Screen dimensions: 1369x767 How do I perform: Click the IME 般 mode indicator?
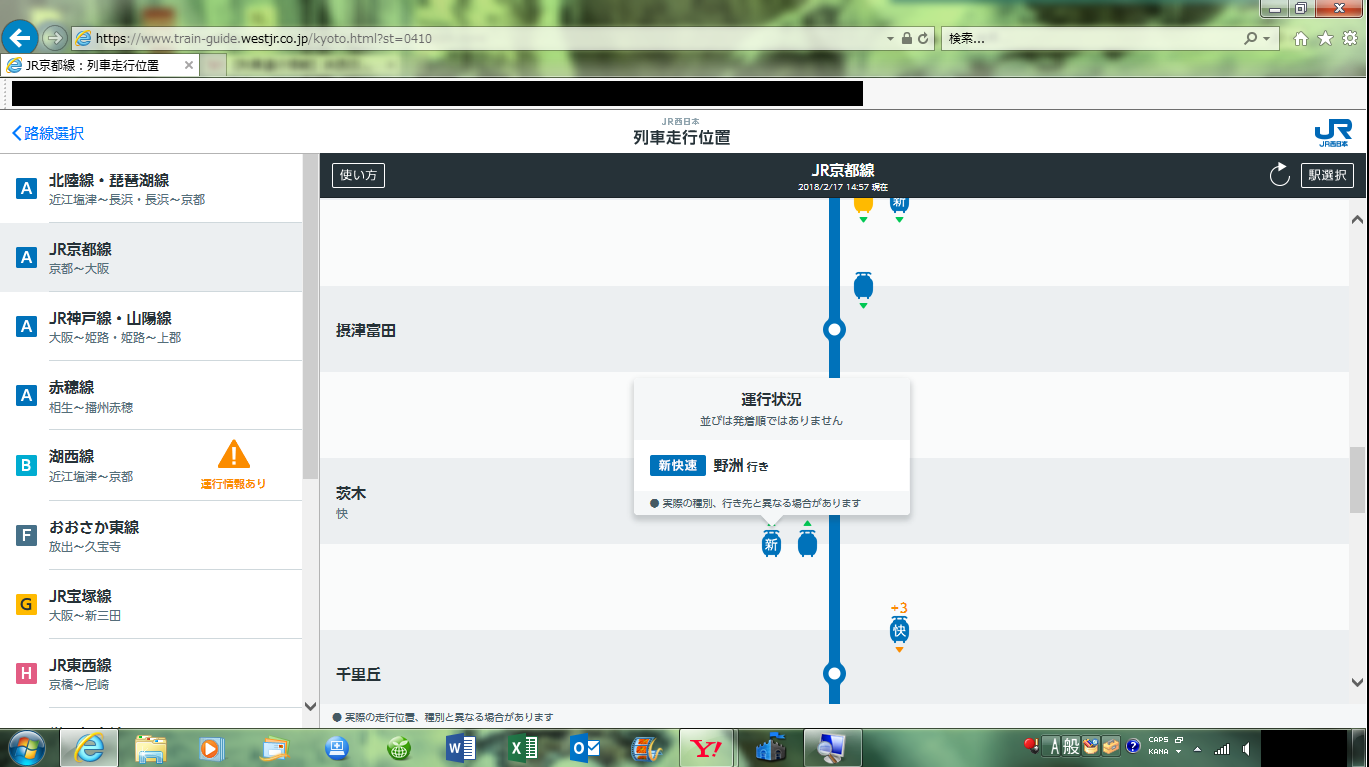tap(1071, 746)
